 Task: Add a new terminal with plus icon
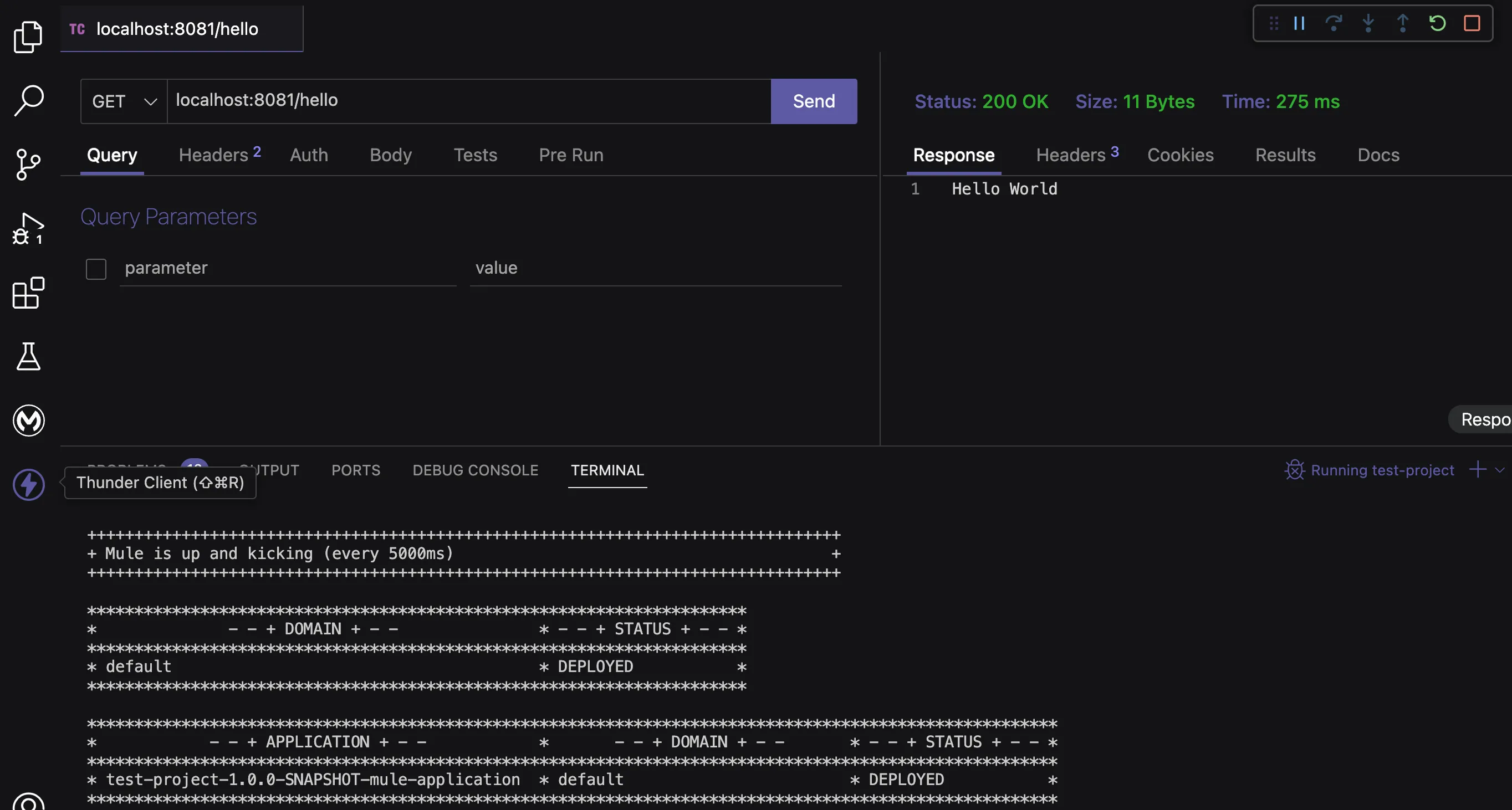(x=1478, y=469)
